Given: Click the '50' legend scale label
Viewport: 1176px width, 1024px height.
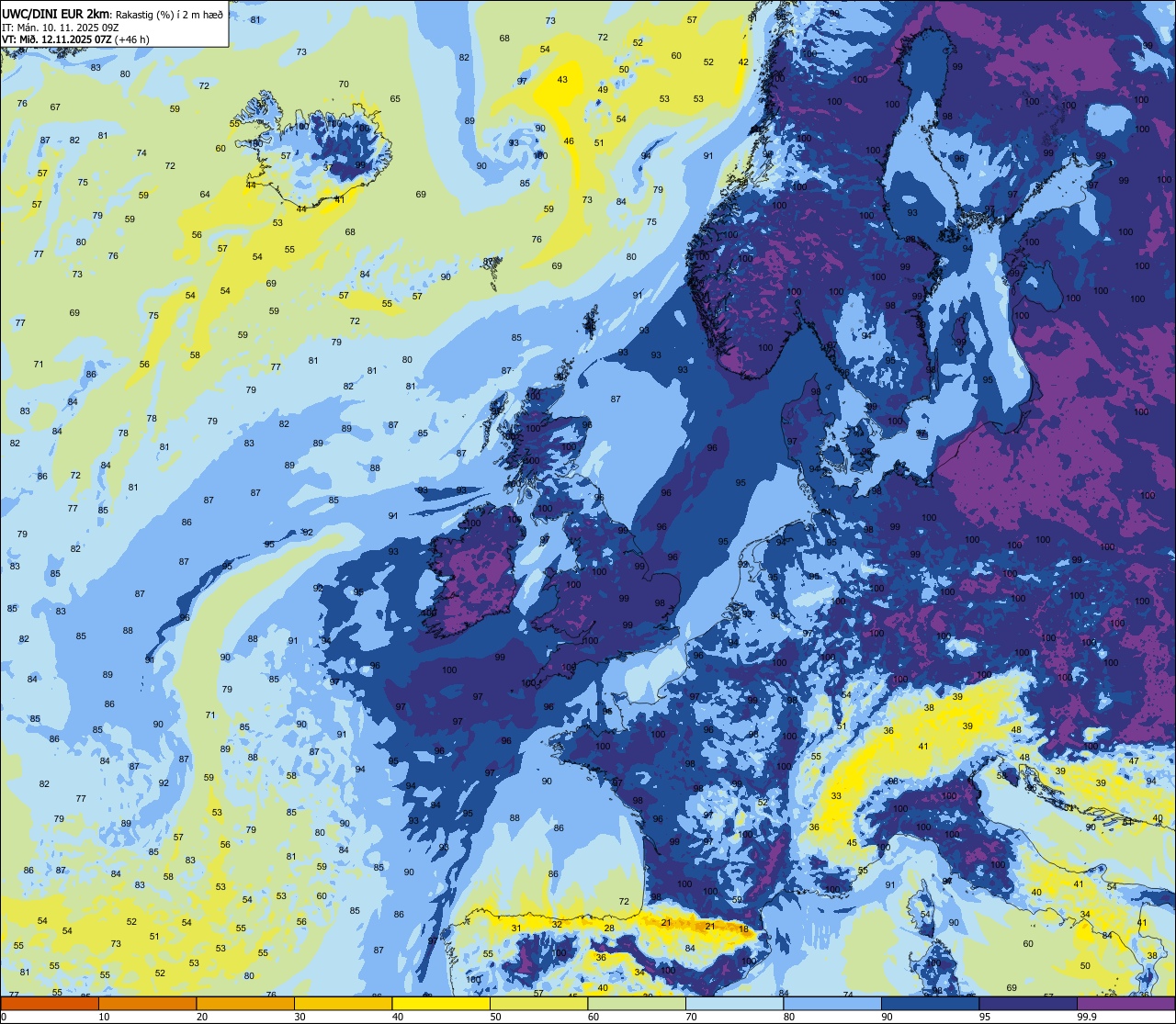Looking at the screenshot, I should click(494, 1017).
